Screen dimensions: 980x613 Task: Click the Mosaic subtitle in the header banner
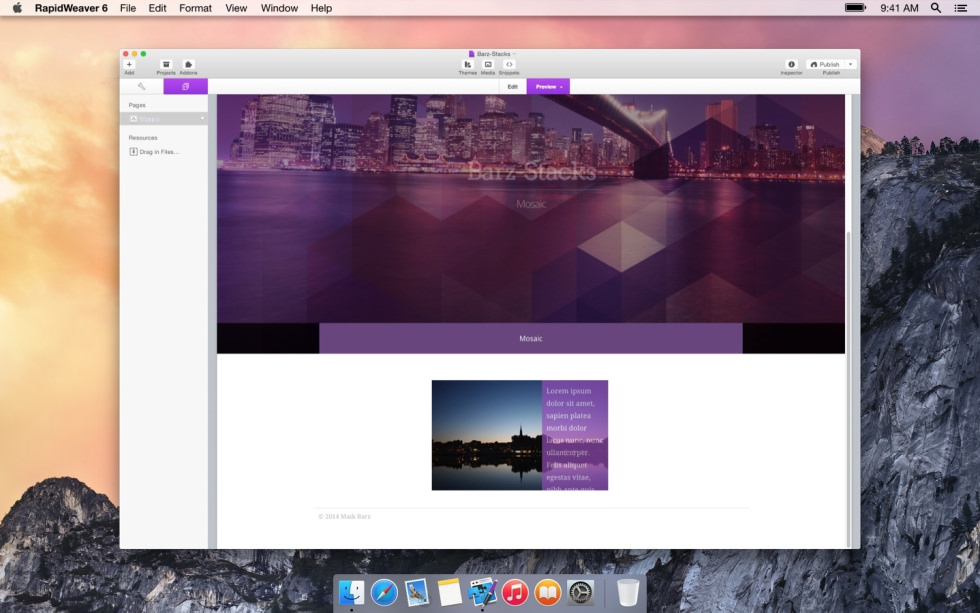531,204
